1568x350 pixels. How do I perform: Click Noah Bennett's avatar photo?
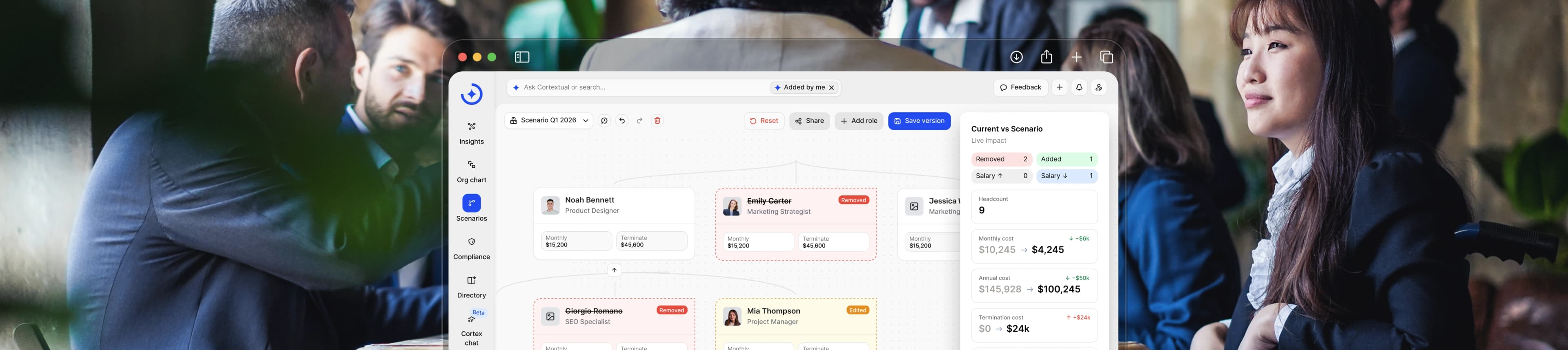(x=550, y=205)
